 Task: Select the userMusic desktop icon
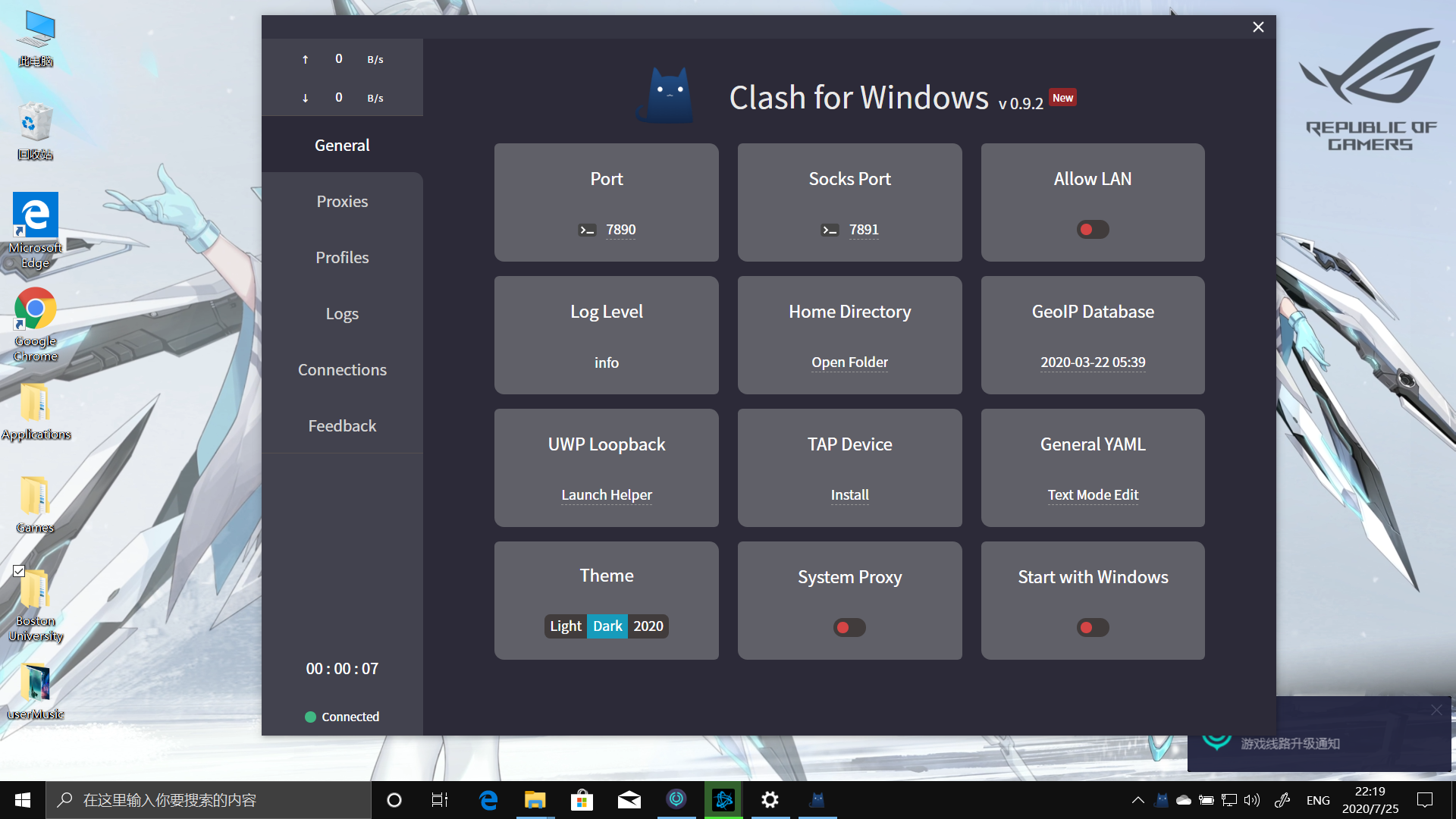click(36, 691)
